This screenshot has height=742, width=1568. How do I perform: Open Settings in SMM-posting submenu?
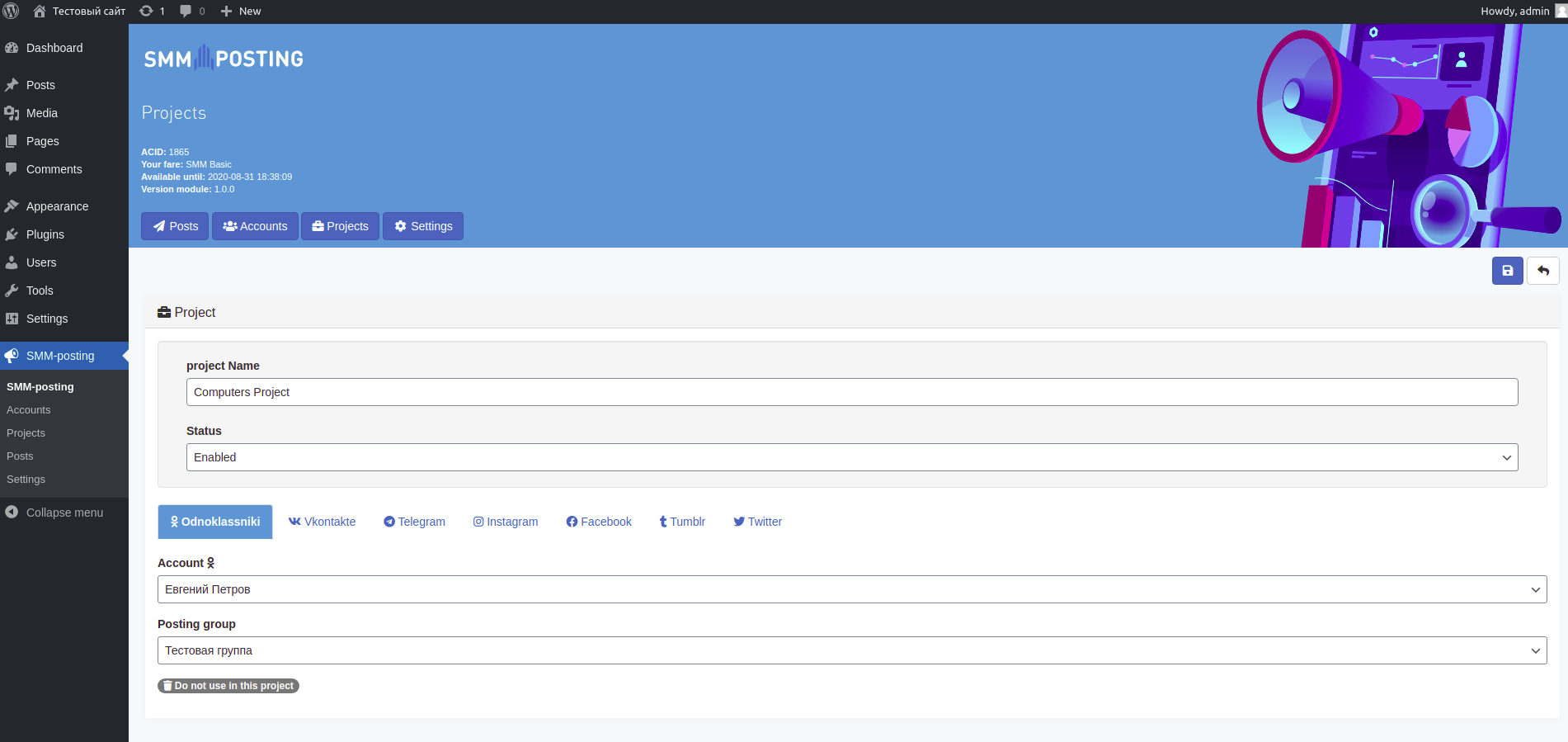(26, 480)
